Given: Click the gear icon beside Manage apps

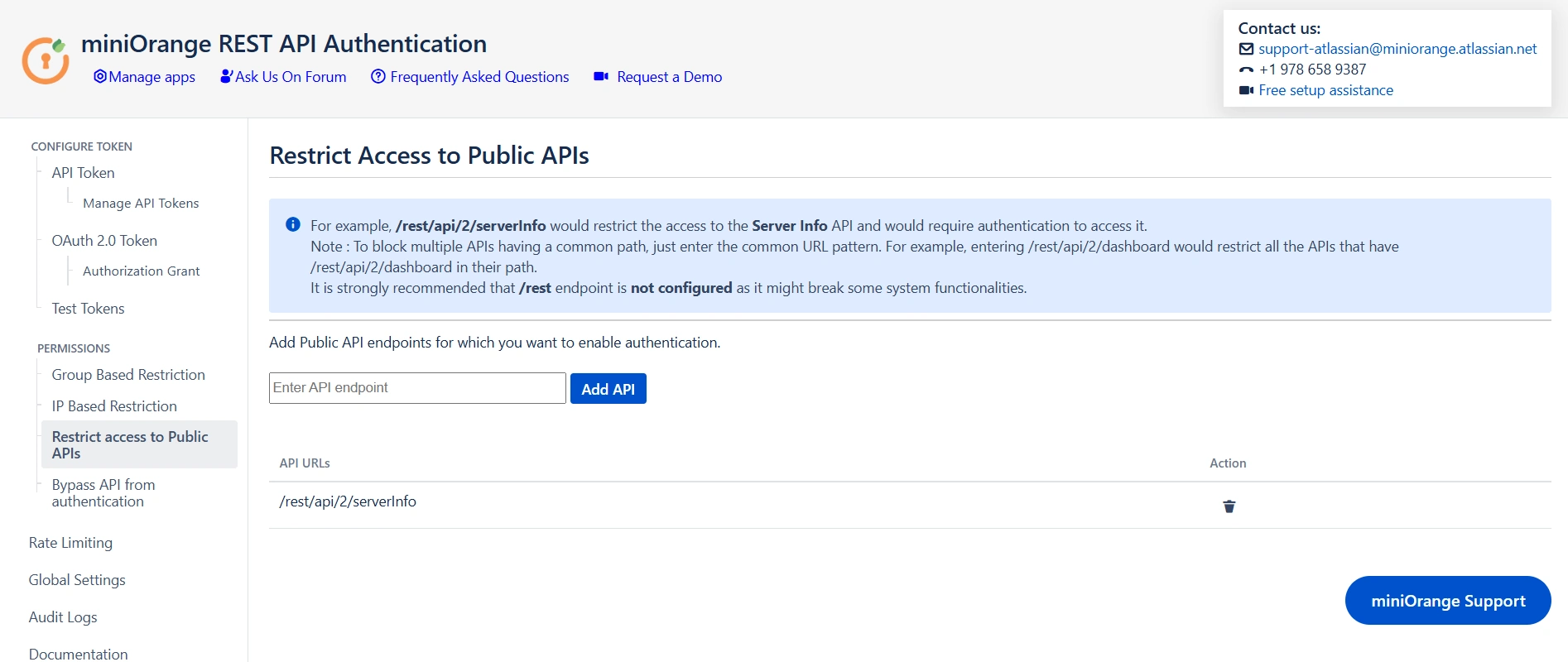Looking at the screenshot, I should (x=100, y=76).
